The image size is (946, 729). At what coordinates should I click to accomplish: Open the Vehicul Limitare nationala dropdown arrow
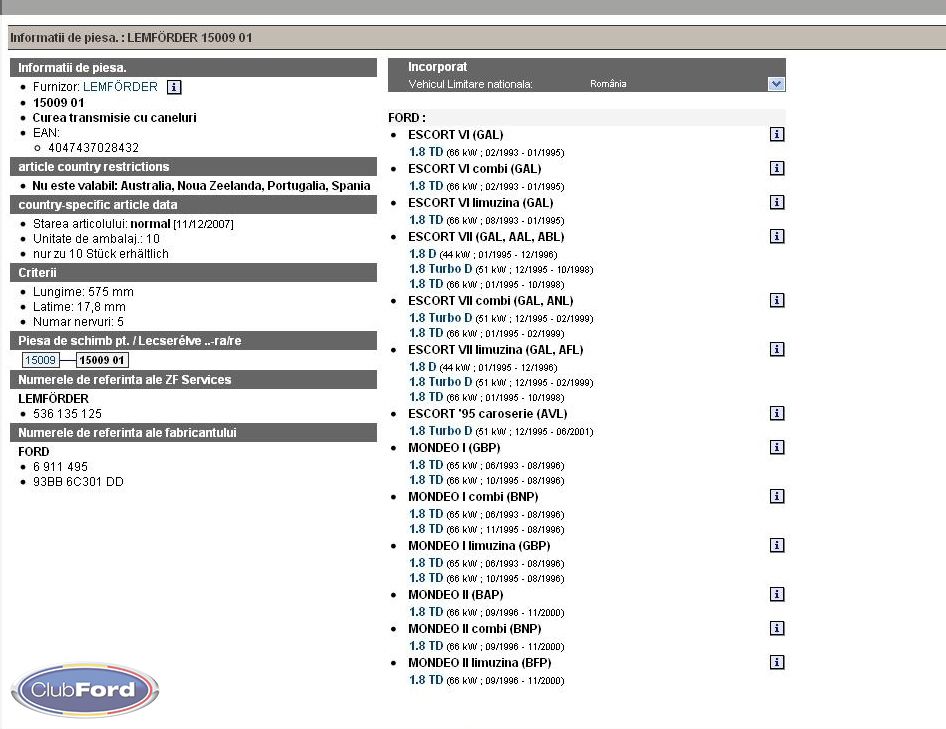coord(777,84)
